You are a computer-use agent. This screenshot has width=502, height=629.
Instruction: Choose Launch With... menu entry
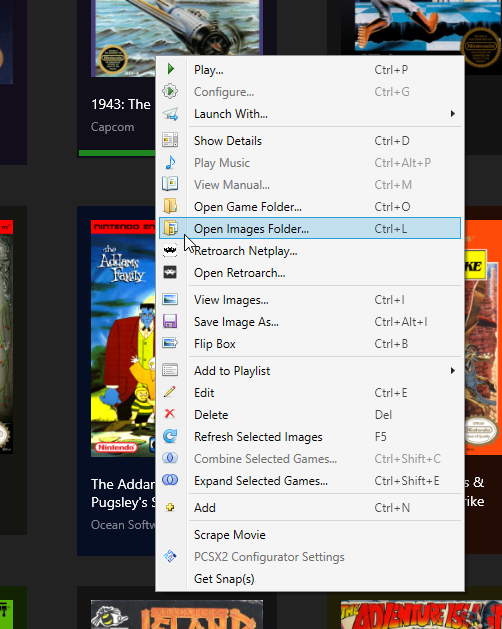pos(310,114)
